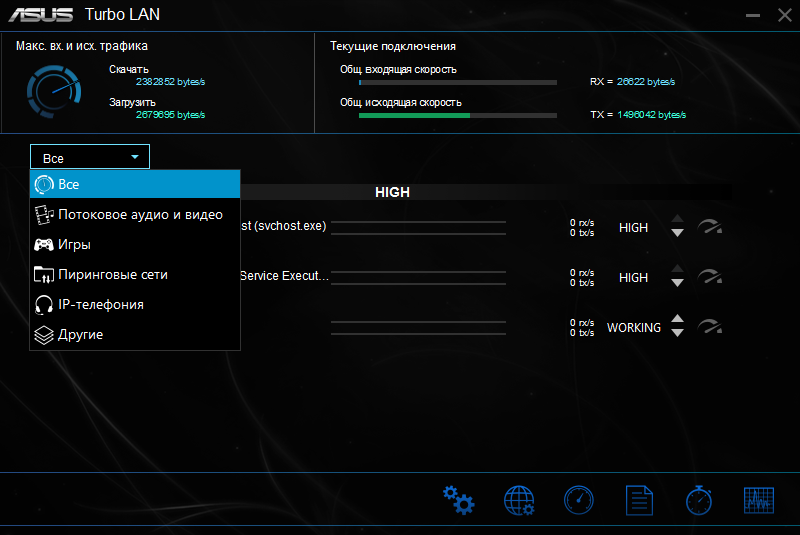Image resolution: width=800 pixels, height=535 pixels.
Task: Click the speedometer icon in Service Execut row
Action: click(710, 276)
